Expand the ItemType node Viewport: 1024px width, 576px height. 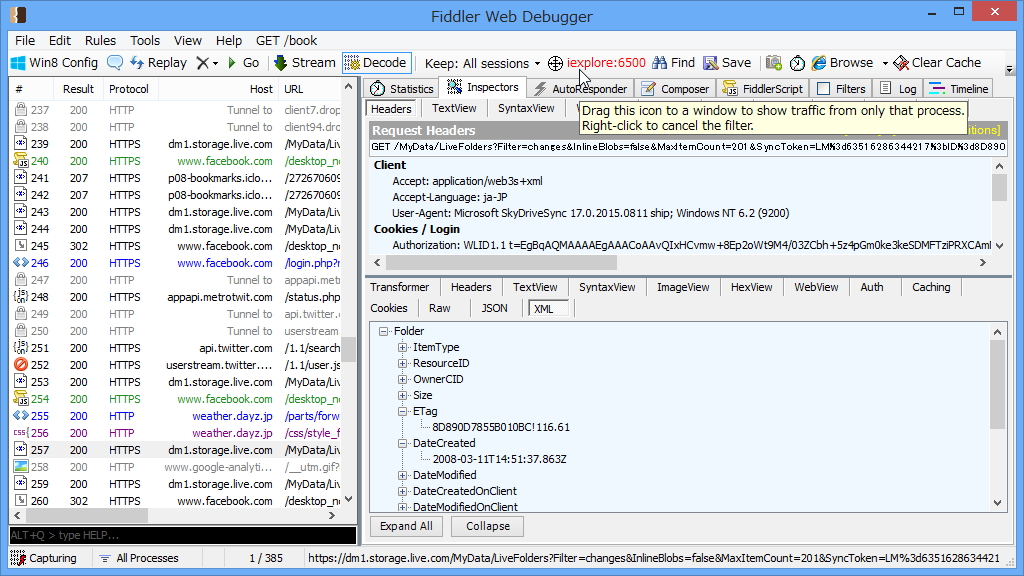[x=403, y=347]
